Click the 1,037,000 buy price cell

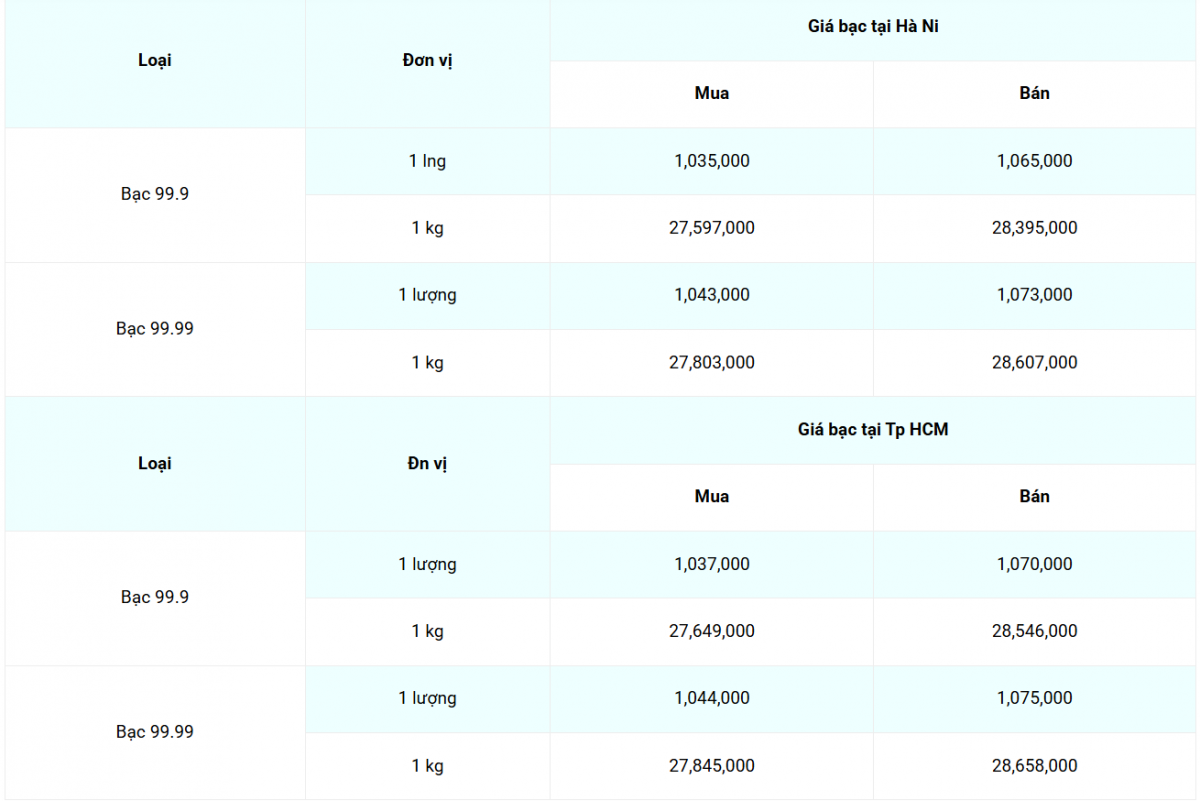tap(711, 564)
